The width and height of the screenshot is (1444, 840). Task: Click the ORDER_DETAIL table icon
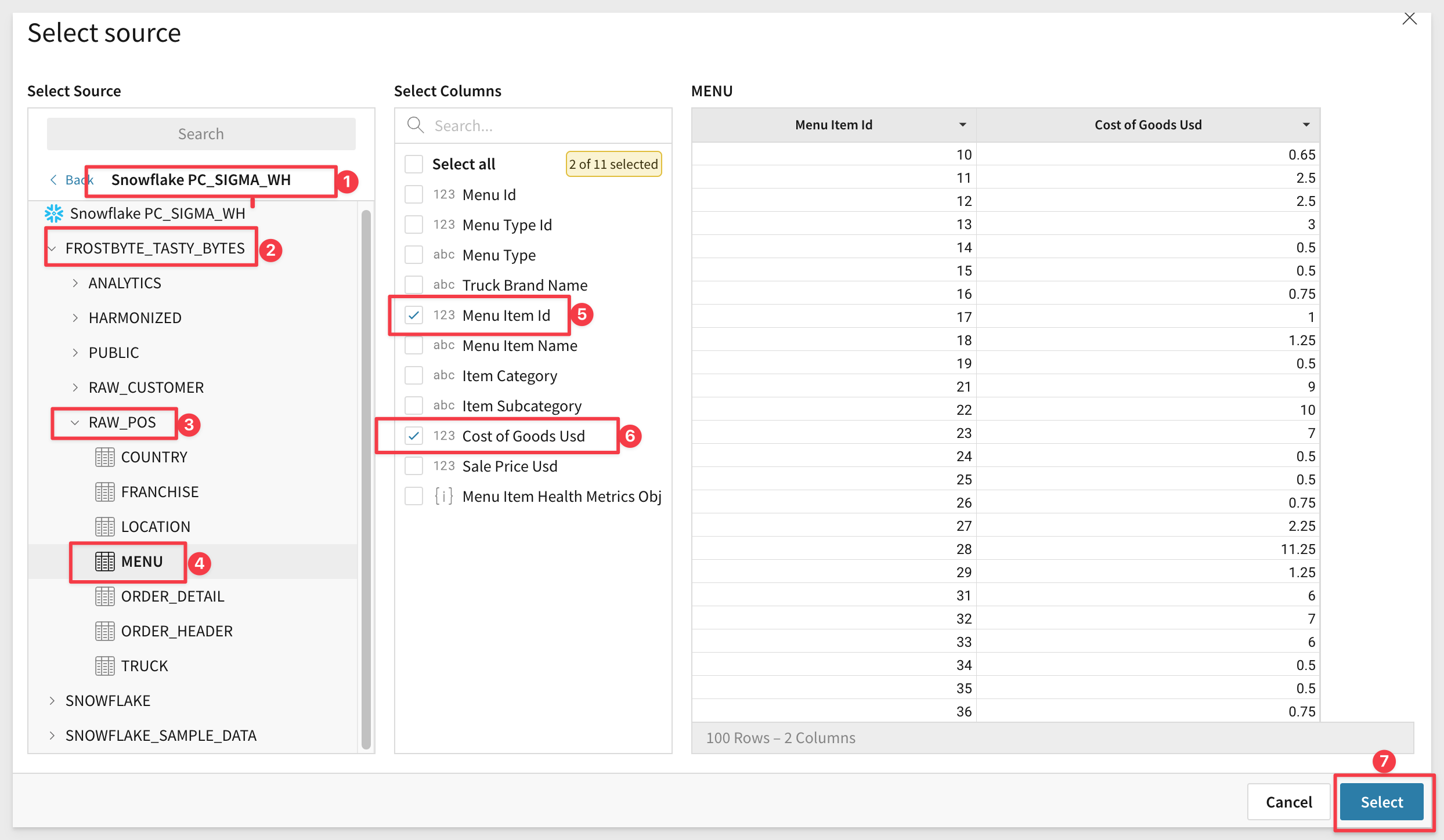point(104,596)
